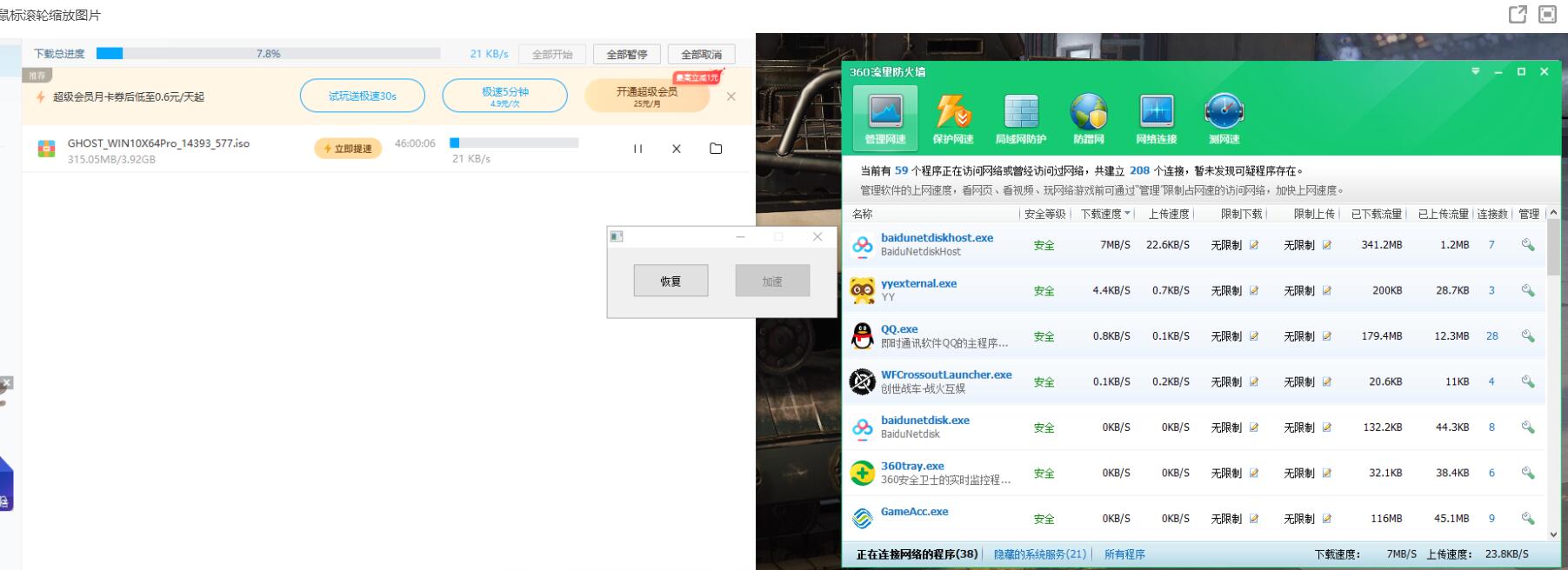The width and height of the screenshot is (1568, 570).
Task: Select WFCrossoutLauncher.exe process name
Action: [946, 374]
